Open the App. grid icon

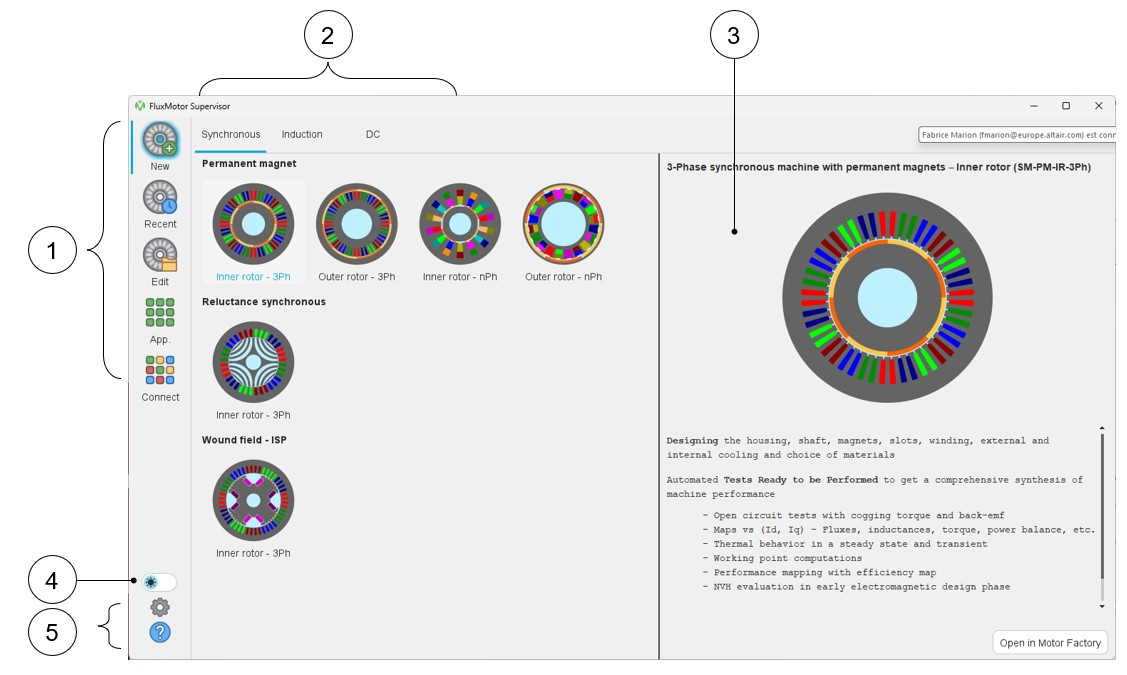pos(160,313)
